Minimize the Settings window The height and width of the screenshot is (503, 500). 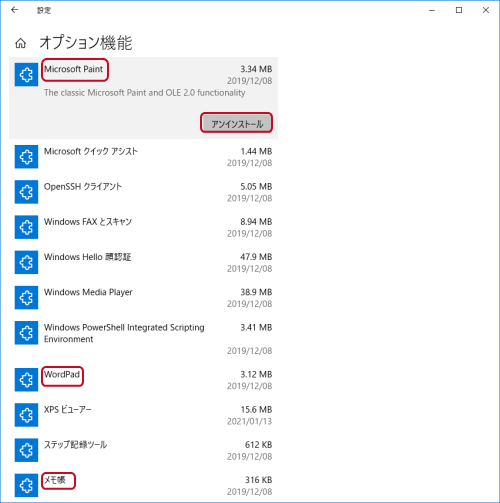tap(432, 10)
